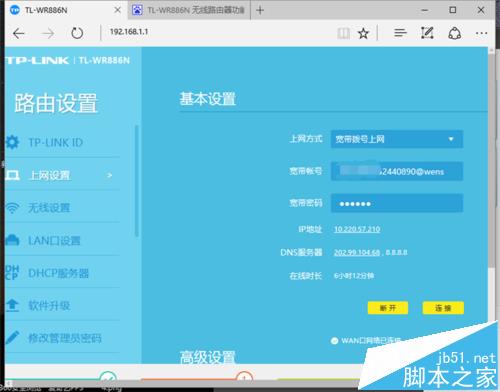This screenshot has height=392, width=500.
Task: Open reading view book icon
Action: tap(343, 33)
